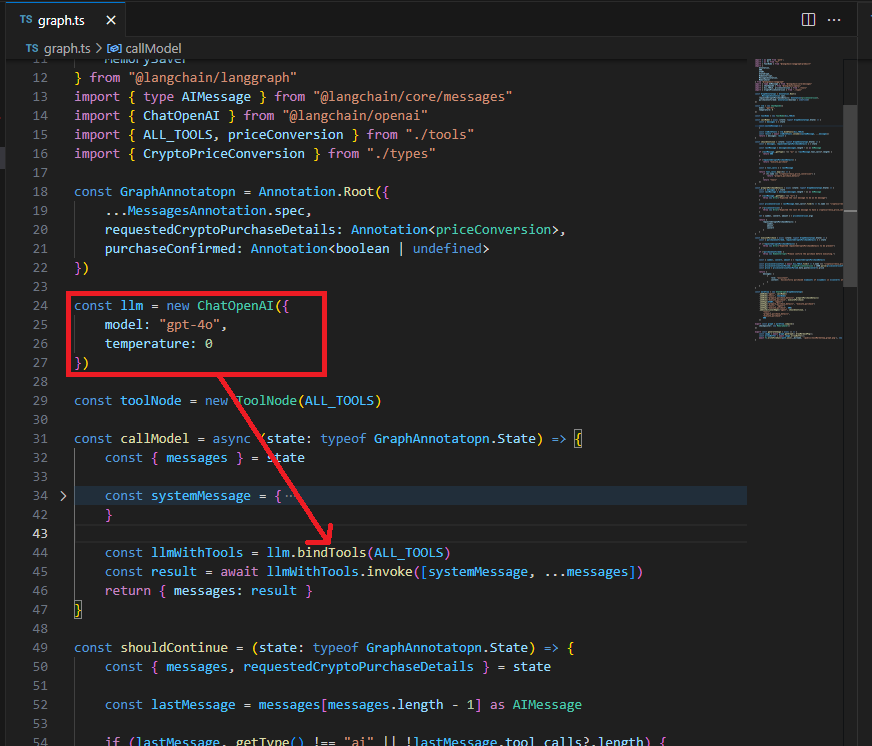Click line number 31 in the gutter

[x=40, y=438]
